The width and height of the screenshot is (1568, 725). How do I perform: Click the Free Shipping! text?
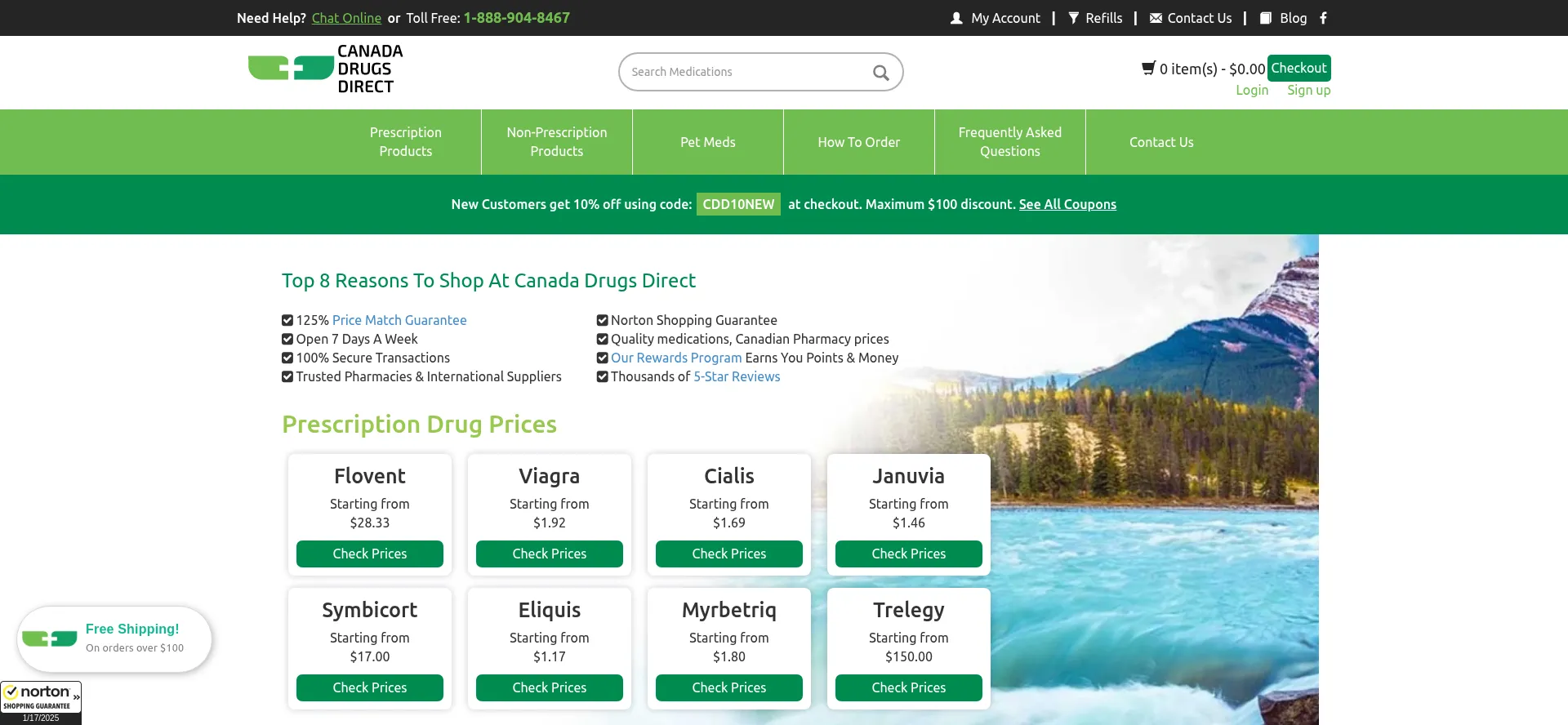pos(132,629)
